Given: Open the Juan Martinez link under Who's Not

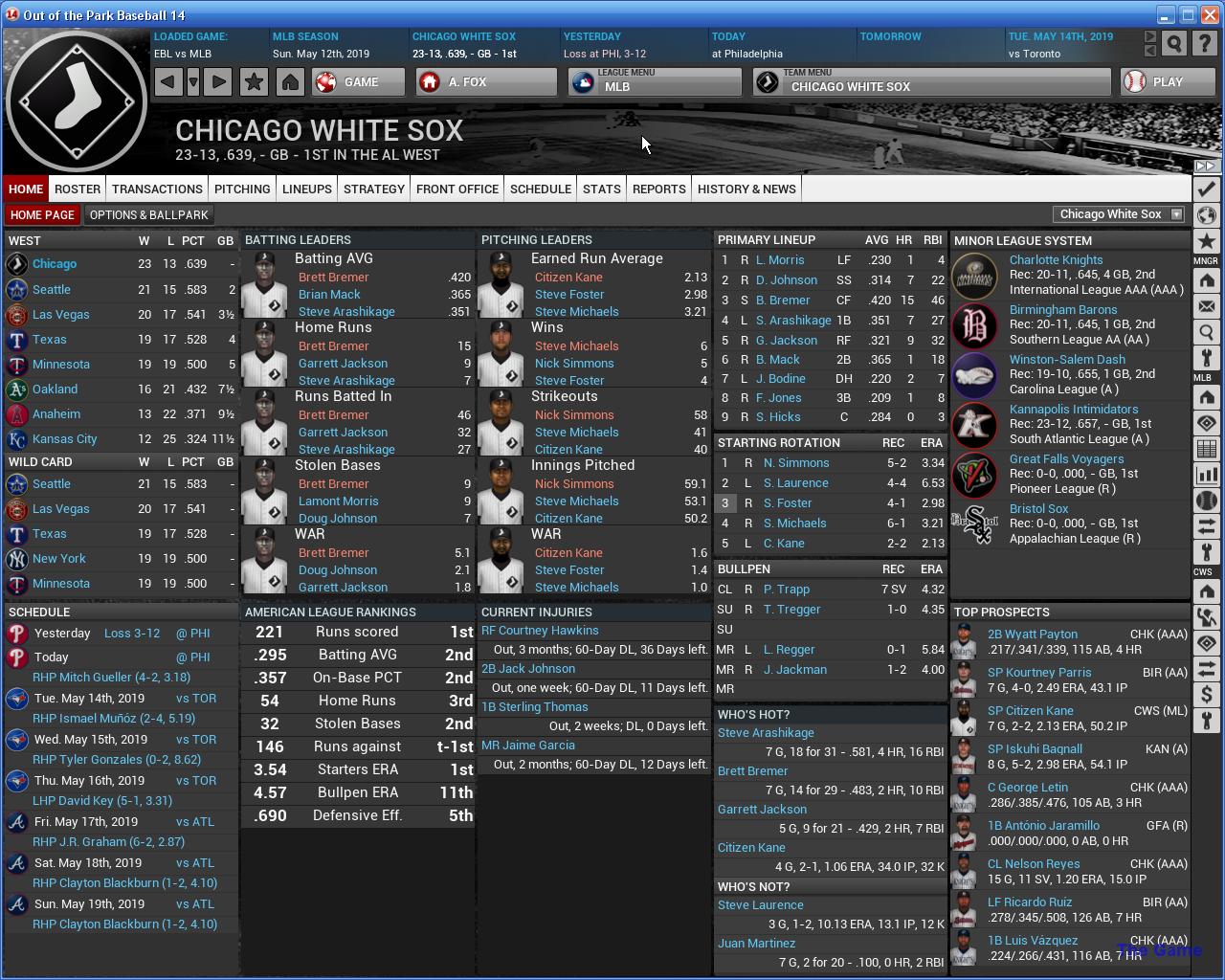Looking at the screenshot, I should pos(757,944).
